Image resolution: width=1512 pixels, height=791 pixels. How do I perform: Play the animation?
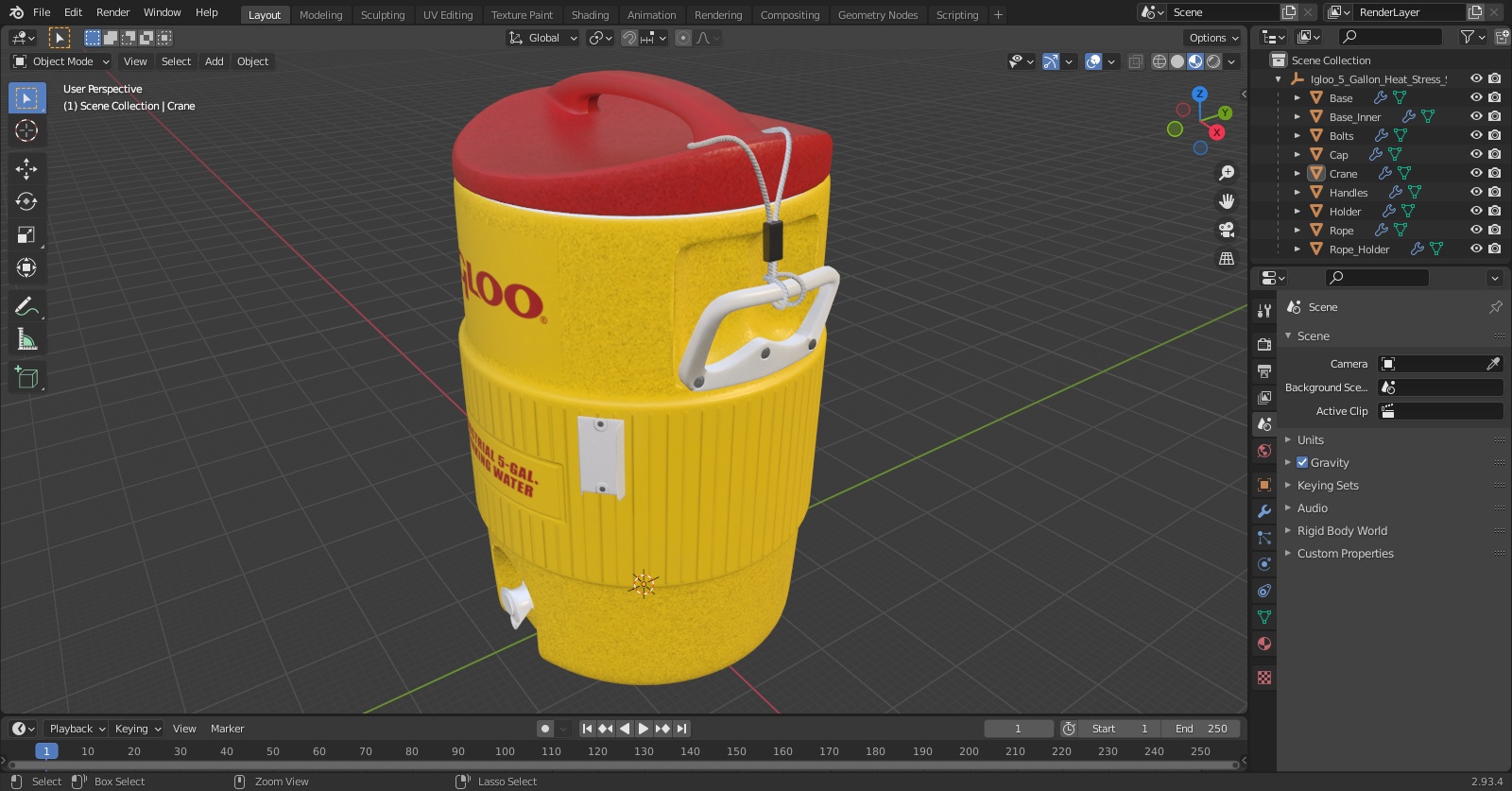[644, 729]
